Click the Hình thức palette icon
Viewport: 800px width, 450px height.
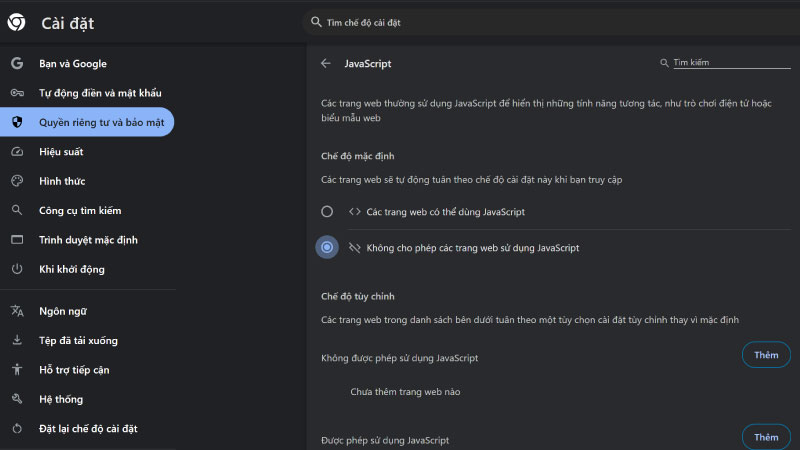[17, 181]
